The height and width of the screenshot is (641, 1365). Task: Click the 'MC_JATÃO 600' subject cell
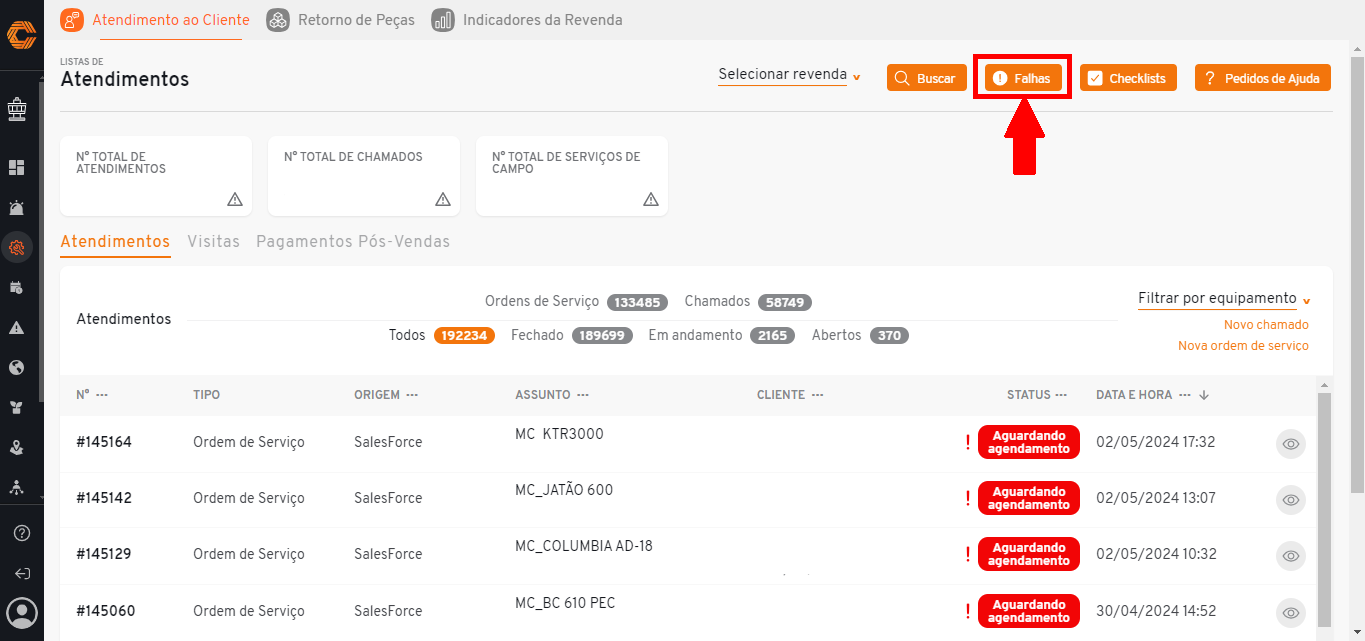coord(564,490)
